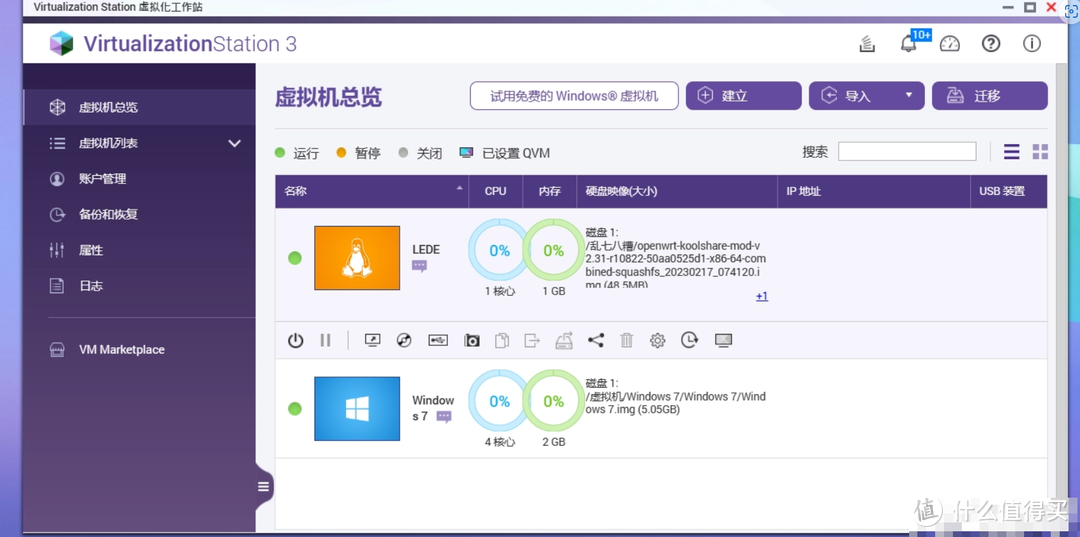Open VM settings gear icon
1080x537 pixels.
(658, 340)
